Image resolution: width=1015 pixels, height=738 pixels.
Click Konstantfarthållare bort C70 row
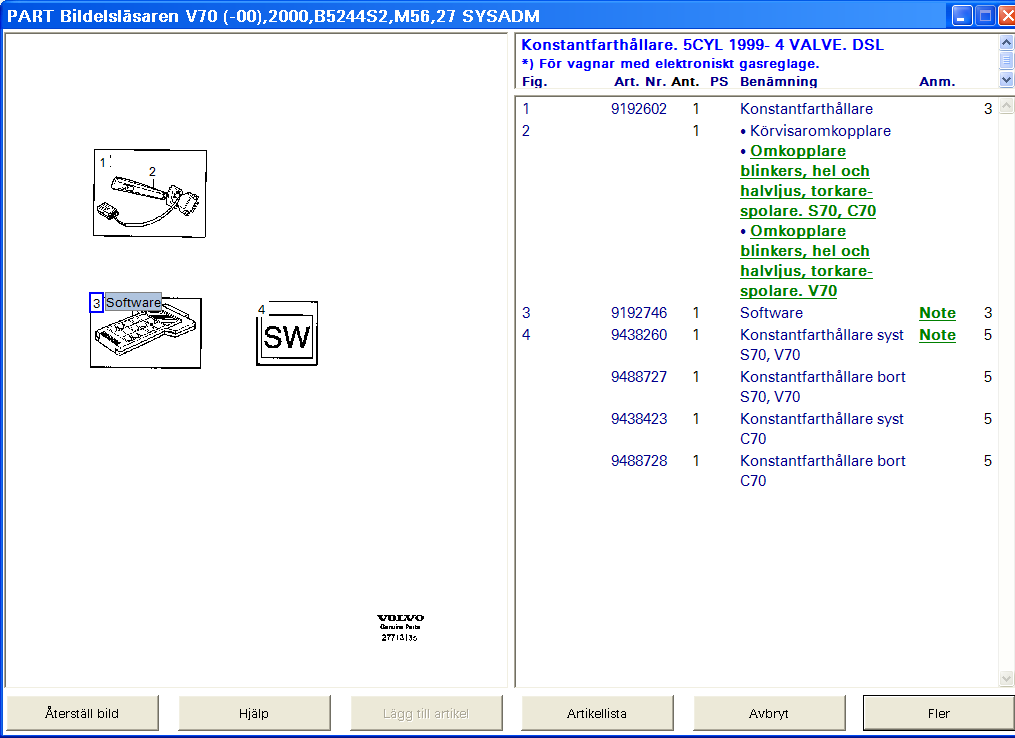point(822,471)
